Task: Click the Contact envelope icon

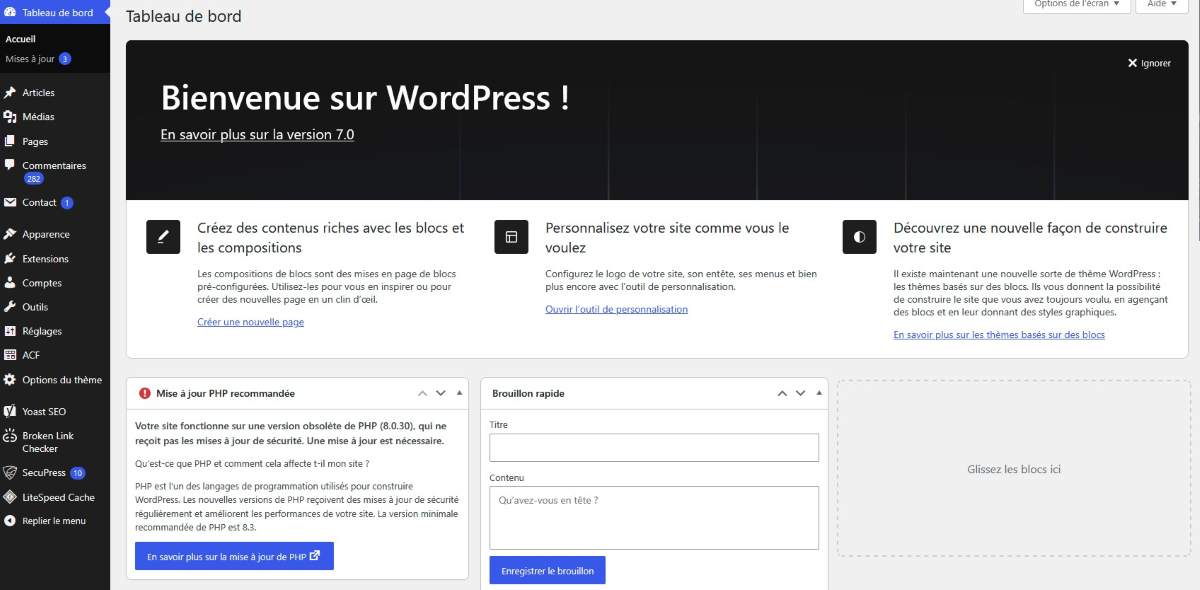Action: pos(10,202)
